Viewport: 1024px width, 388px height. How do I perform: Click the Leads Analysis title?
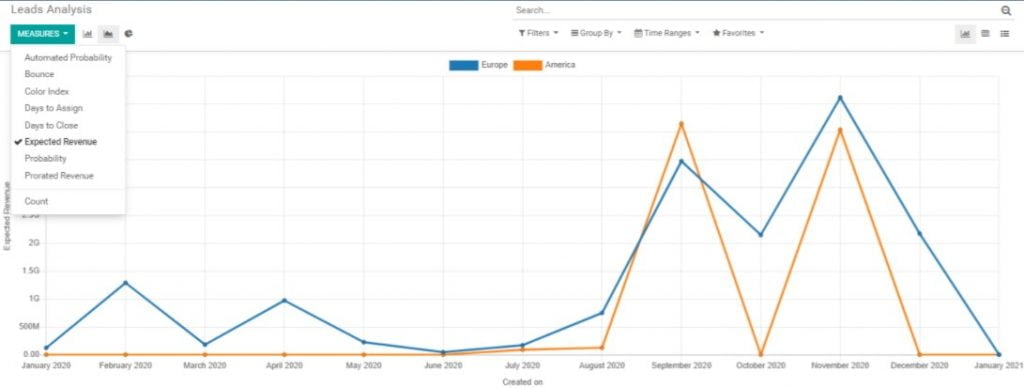pyautogui.click(x=51, y=10)
